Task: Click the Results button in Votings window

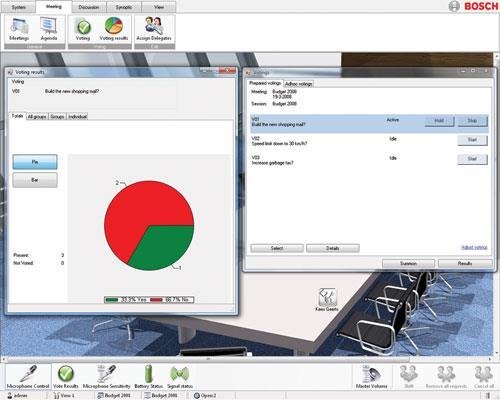Action: [465, 263]
